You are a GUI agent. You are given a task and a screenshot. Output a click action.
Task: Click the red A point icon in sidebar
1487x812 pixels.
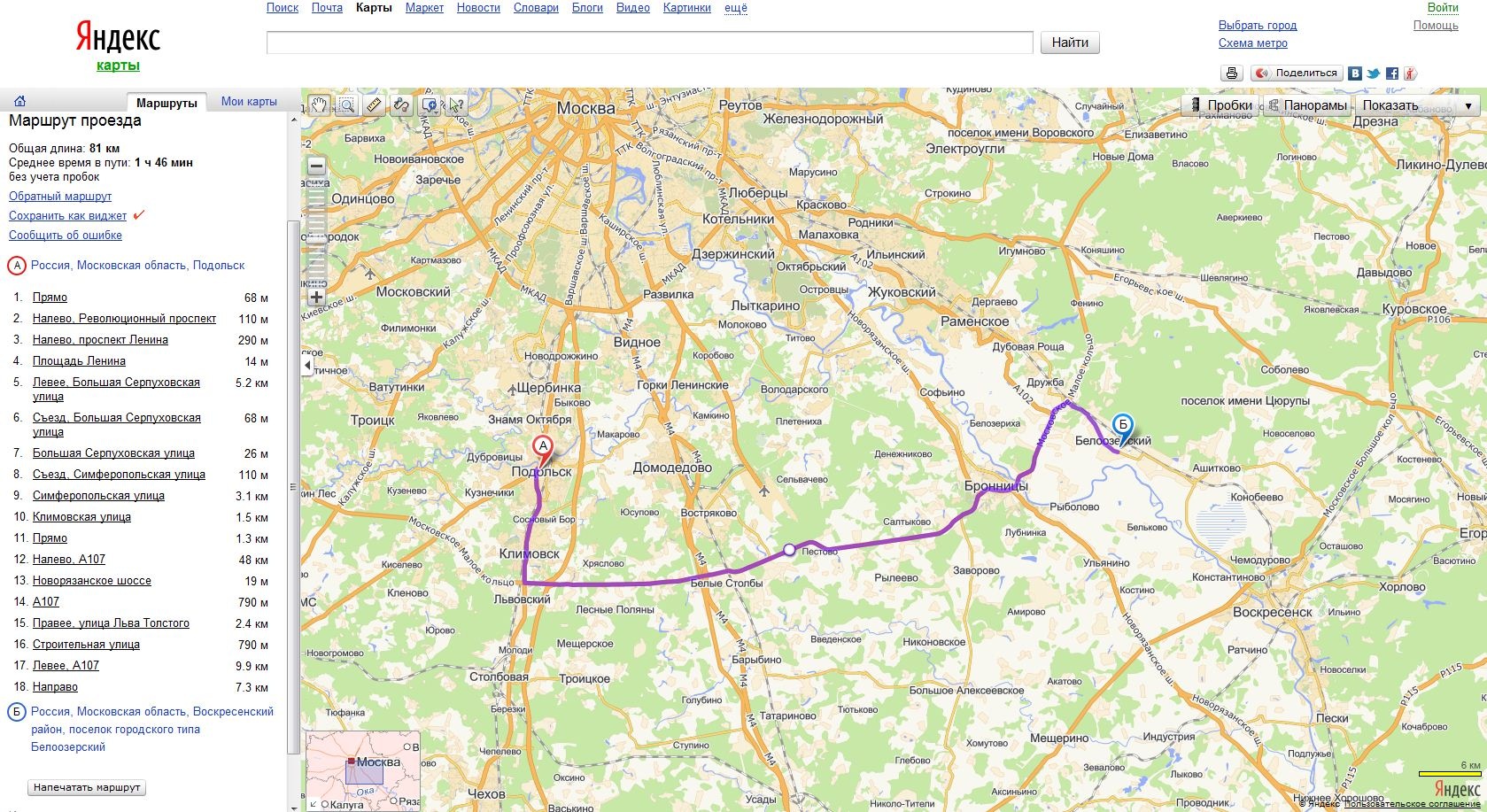[x=17, y=266]
